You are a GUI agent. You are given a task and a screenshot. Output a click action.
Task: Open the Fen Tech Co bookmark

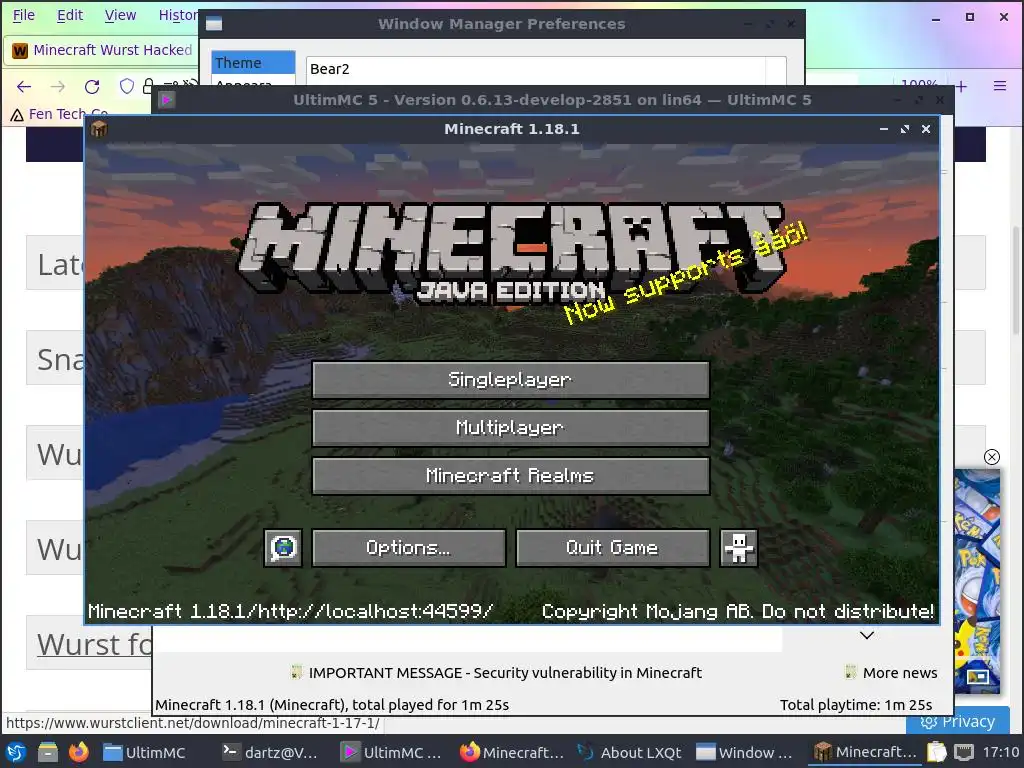(x=59, y=114)
